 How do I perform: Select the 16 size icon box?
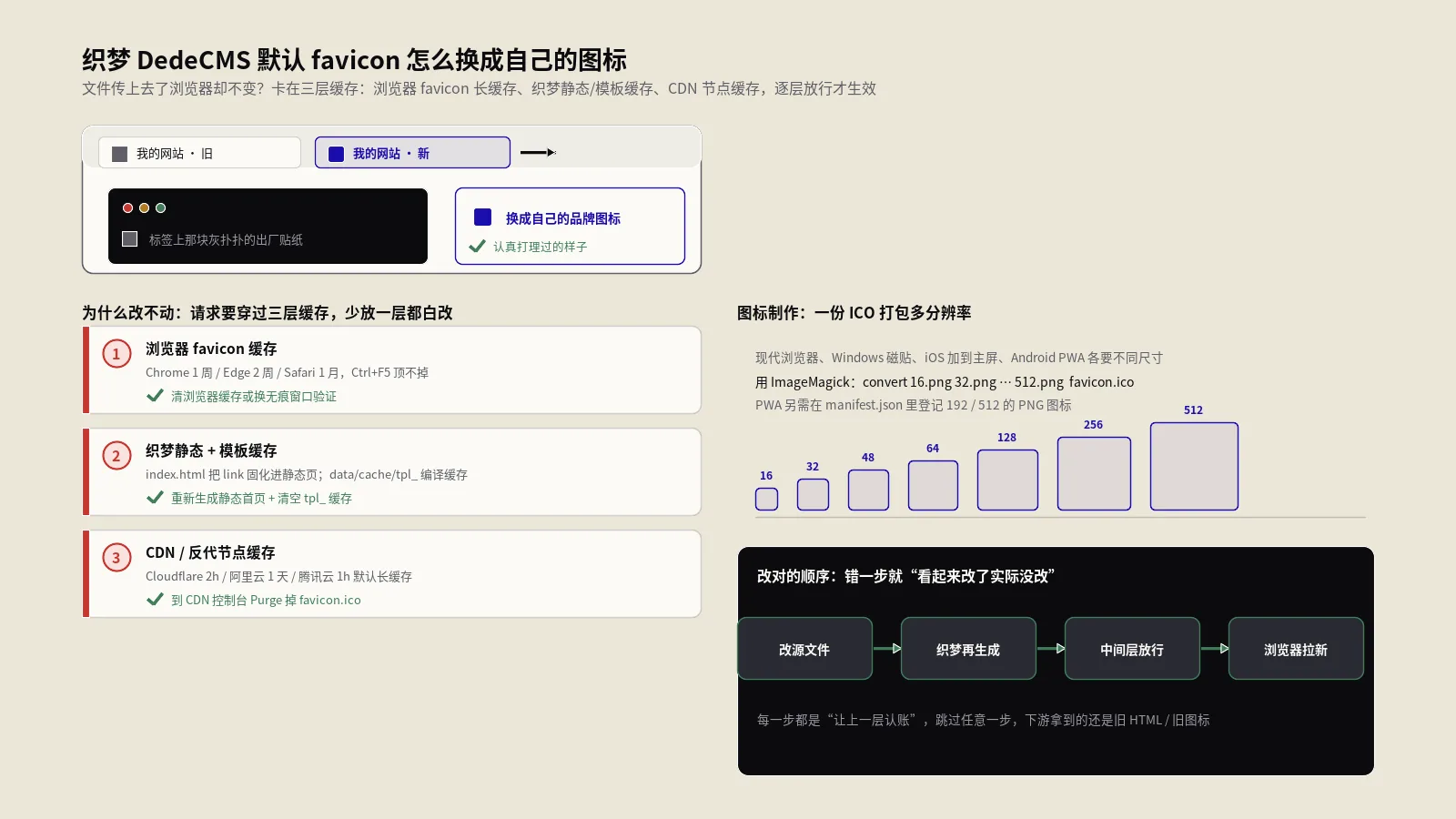(x=766, y=499)
